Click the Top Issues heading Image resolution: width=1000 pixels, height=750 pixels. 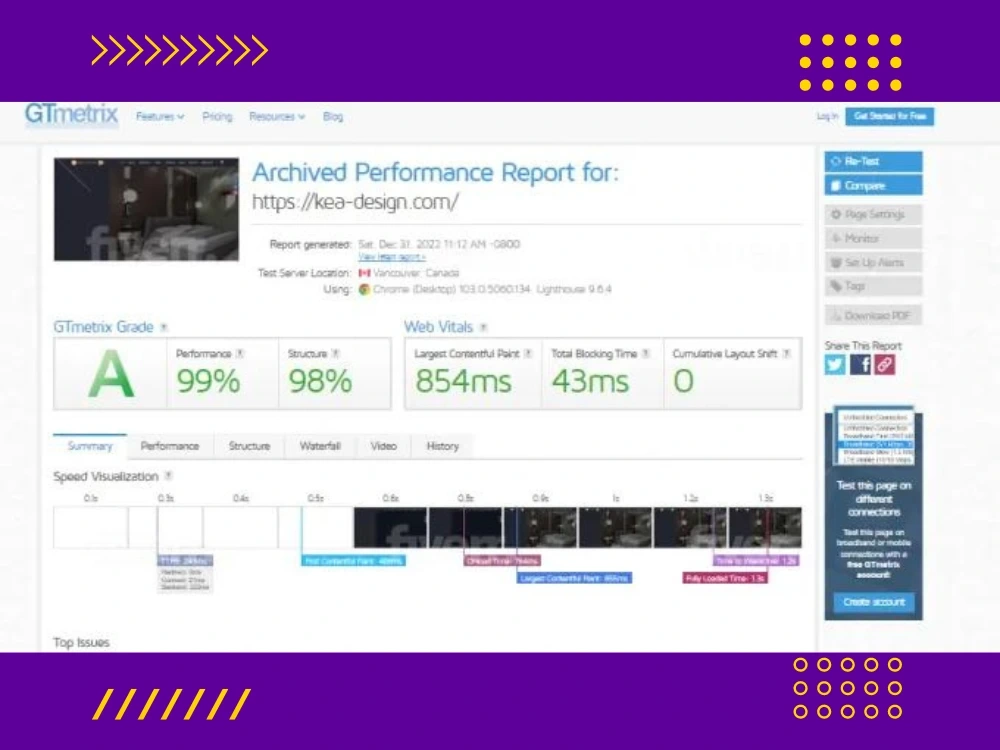click(81, 642)
